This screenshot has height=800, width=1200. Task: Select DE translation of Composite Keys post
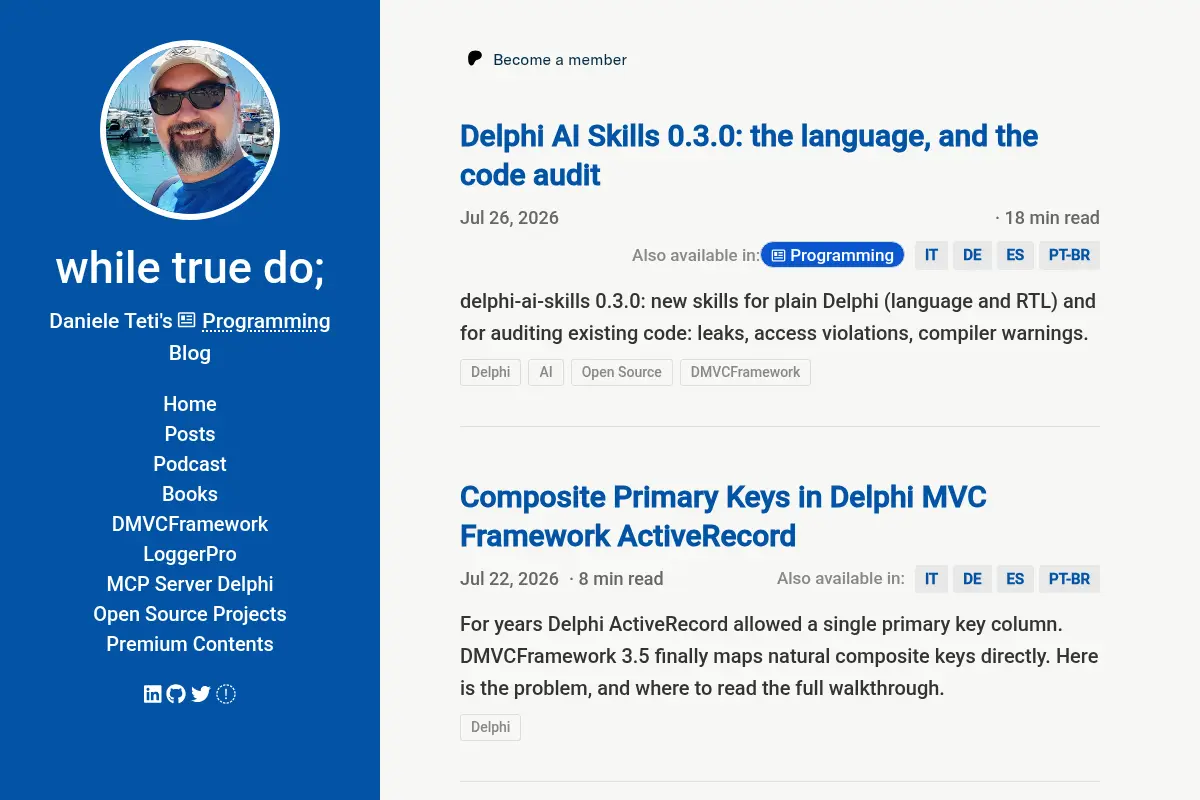[x=972, y=579]
